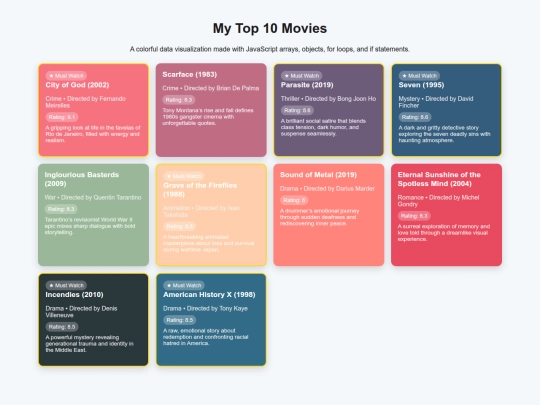Click the rating pill on Inglourious Basterds card
The image size is (540, 405).
coord(61,209)
